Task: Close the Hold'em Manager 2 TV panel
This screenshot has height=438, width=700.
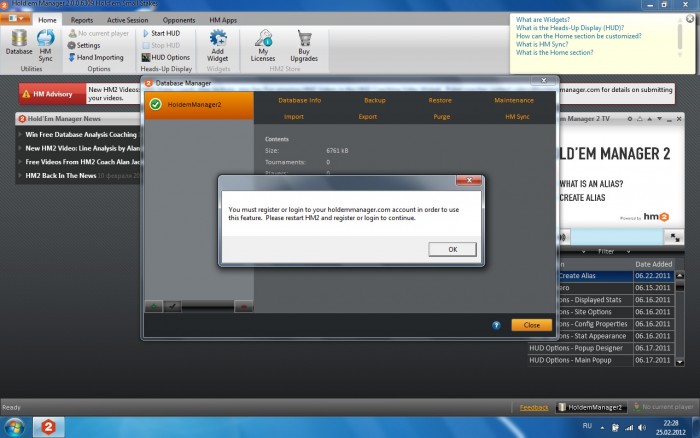Action: coord(679,119)
